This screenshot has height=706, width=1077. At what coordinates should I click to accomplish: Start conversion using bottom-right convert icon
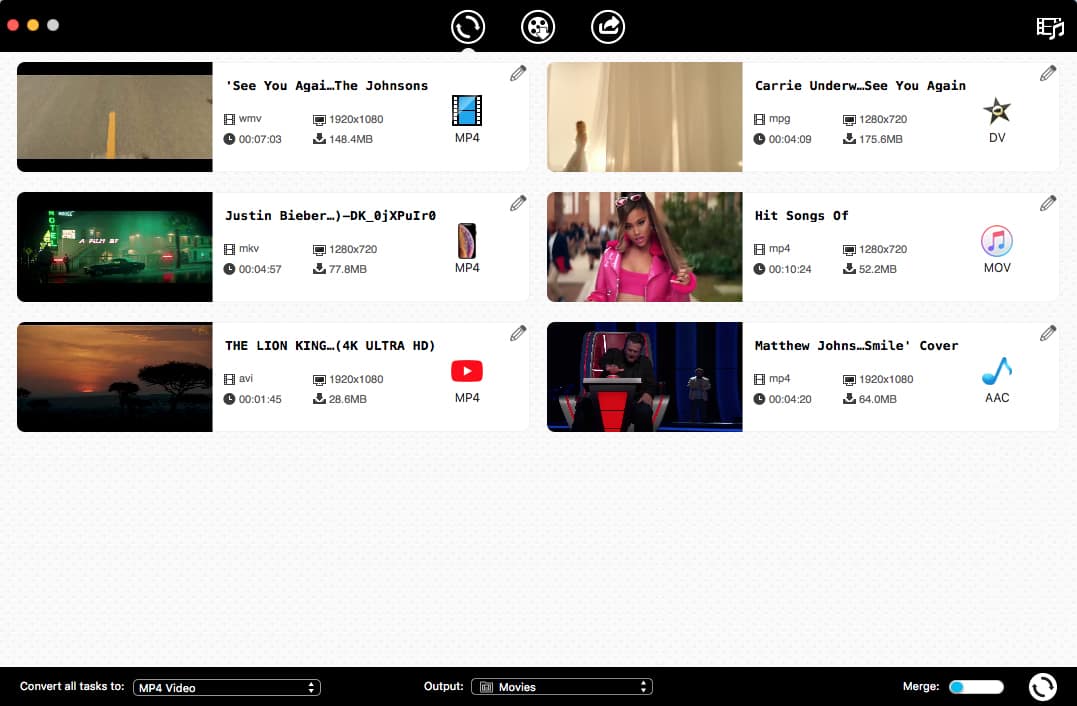pyautogui.click(x=1042, y=687)
